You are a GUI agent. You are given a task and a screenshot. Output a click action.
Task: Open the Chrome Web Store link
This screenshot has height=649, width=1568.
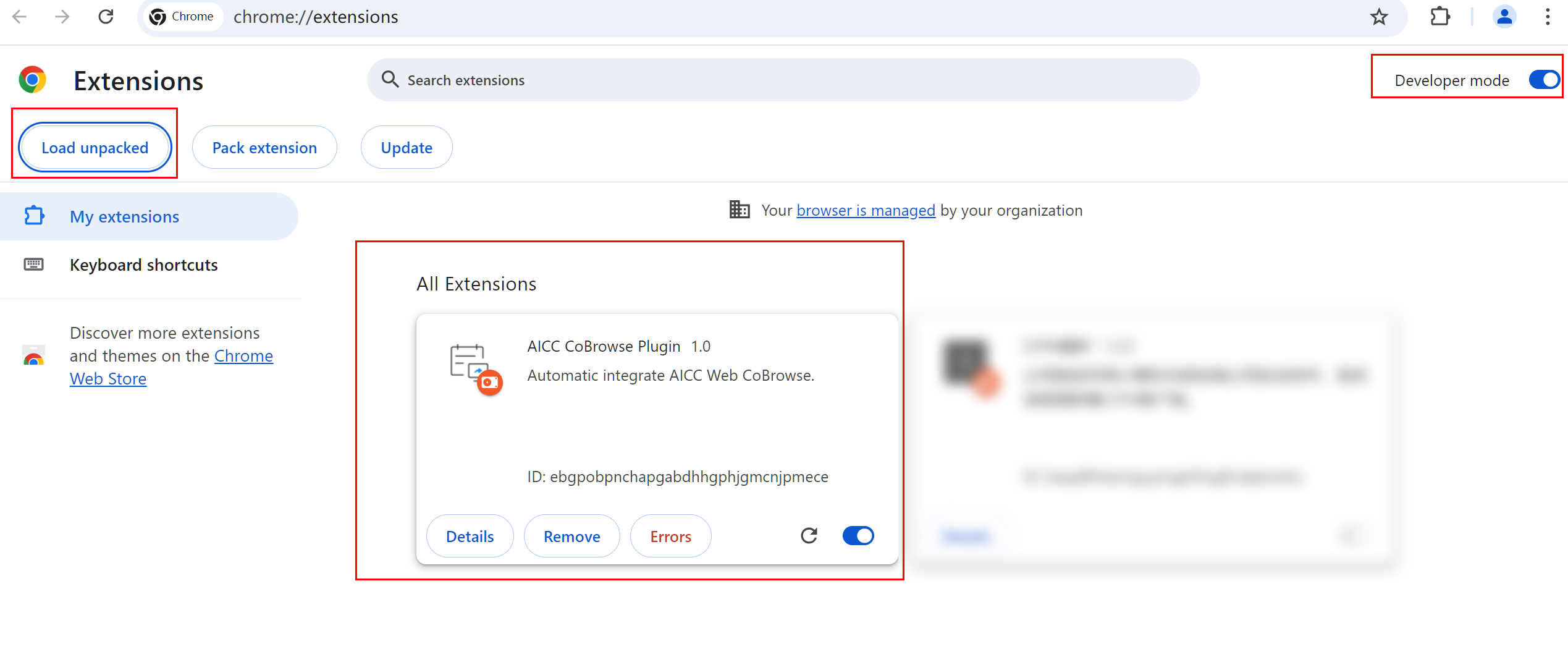[171, 367]
